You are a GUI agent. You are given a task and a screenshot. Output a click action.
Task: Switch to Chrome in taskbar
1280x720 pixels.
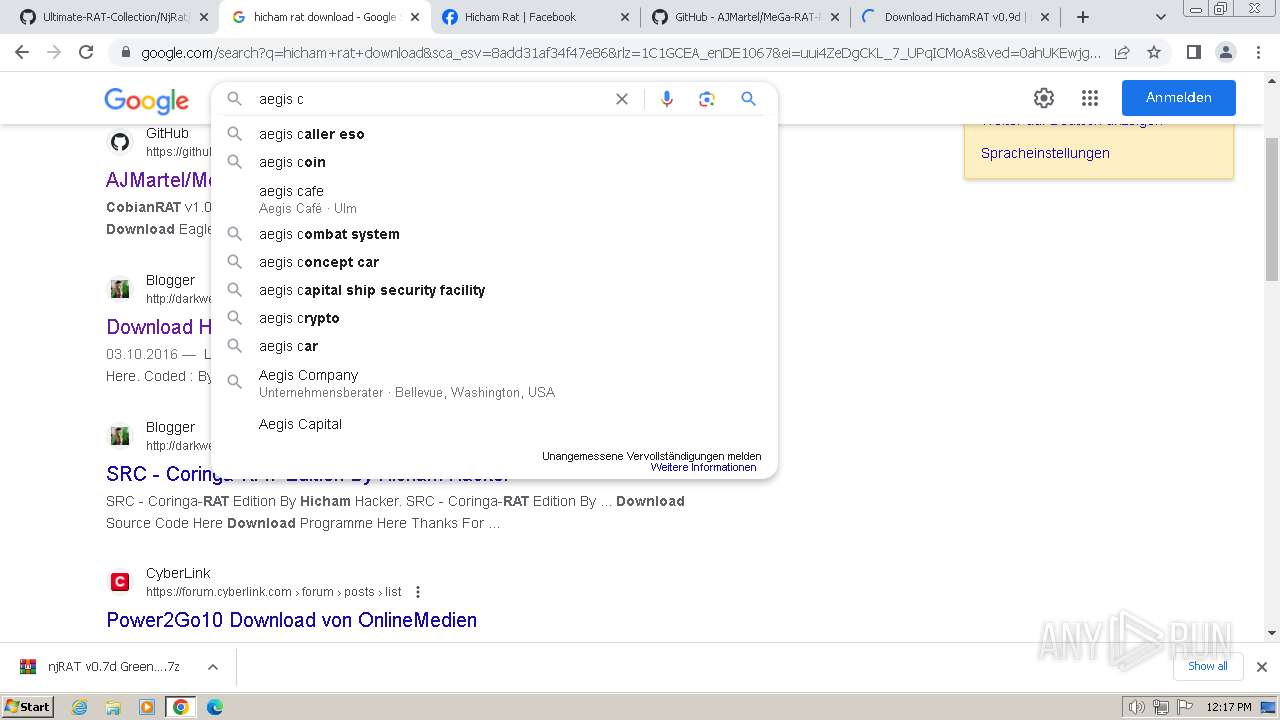(x=181, y=707)
